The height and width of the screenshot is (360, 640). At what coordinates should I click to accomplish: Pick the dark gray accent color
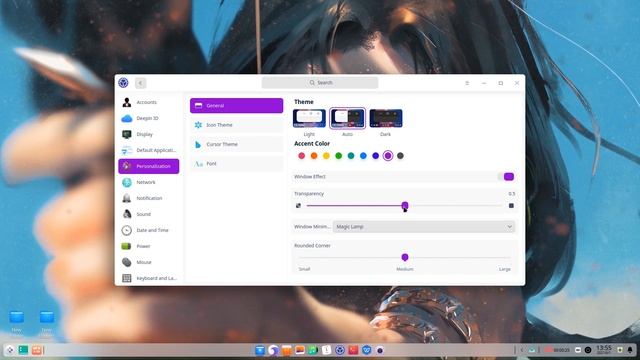coord(400,156)
